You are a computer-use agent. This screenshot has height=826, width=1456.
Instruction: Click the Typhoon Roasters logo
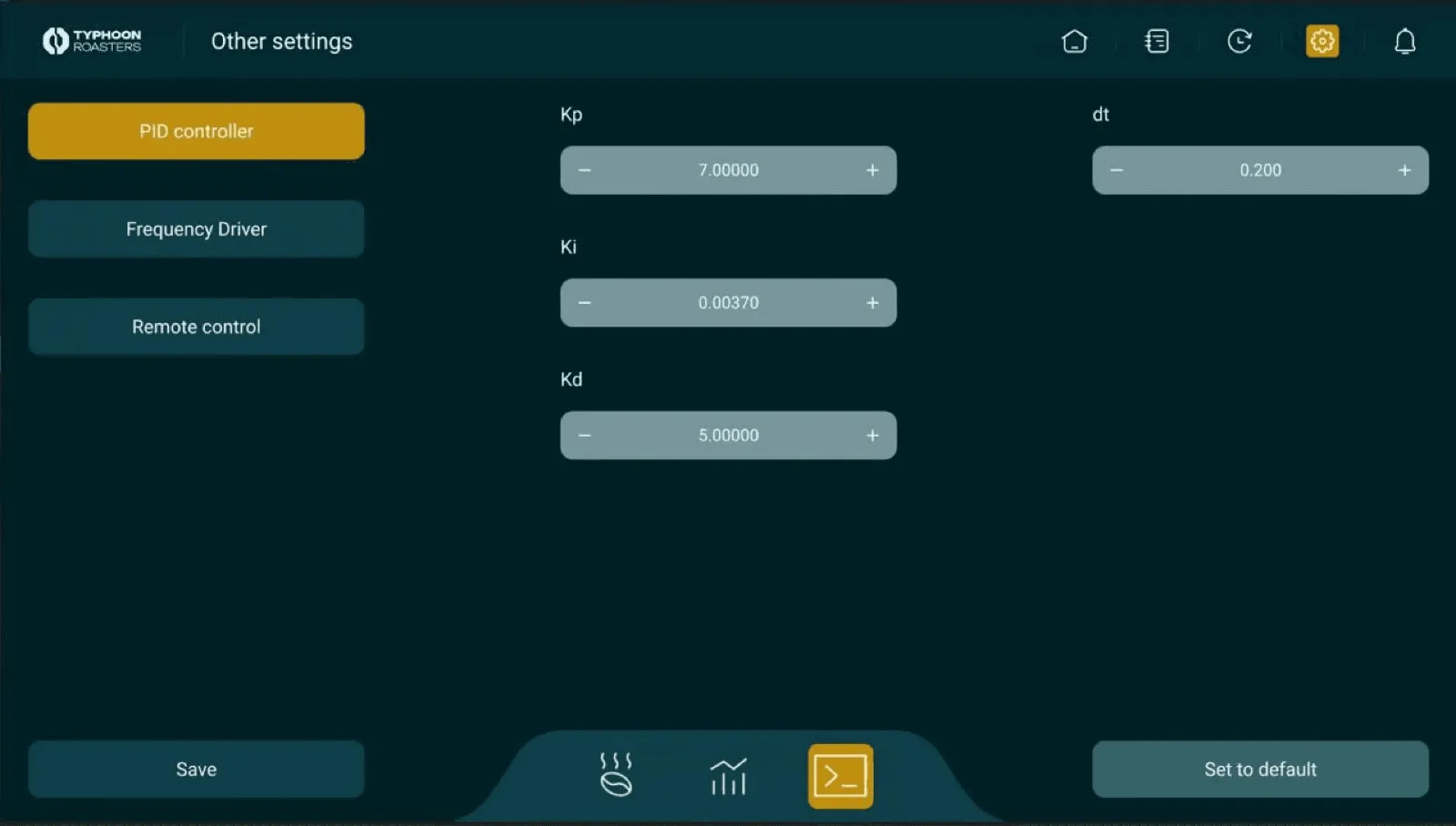click(92, 41)
